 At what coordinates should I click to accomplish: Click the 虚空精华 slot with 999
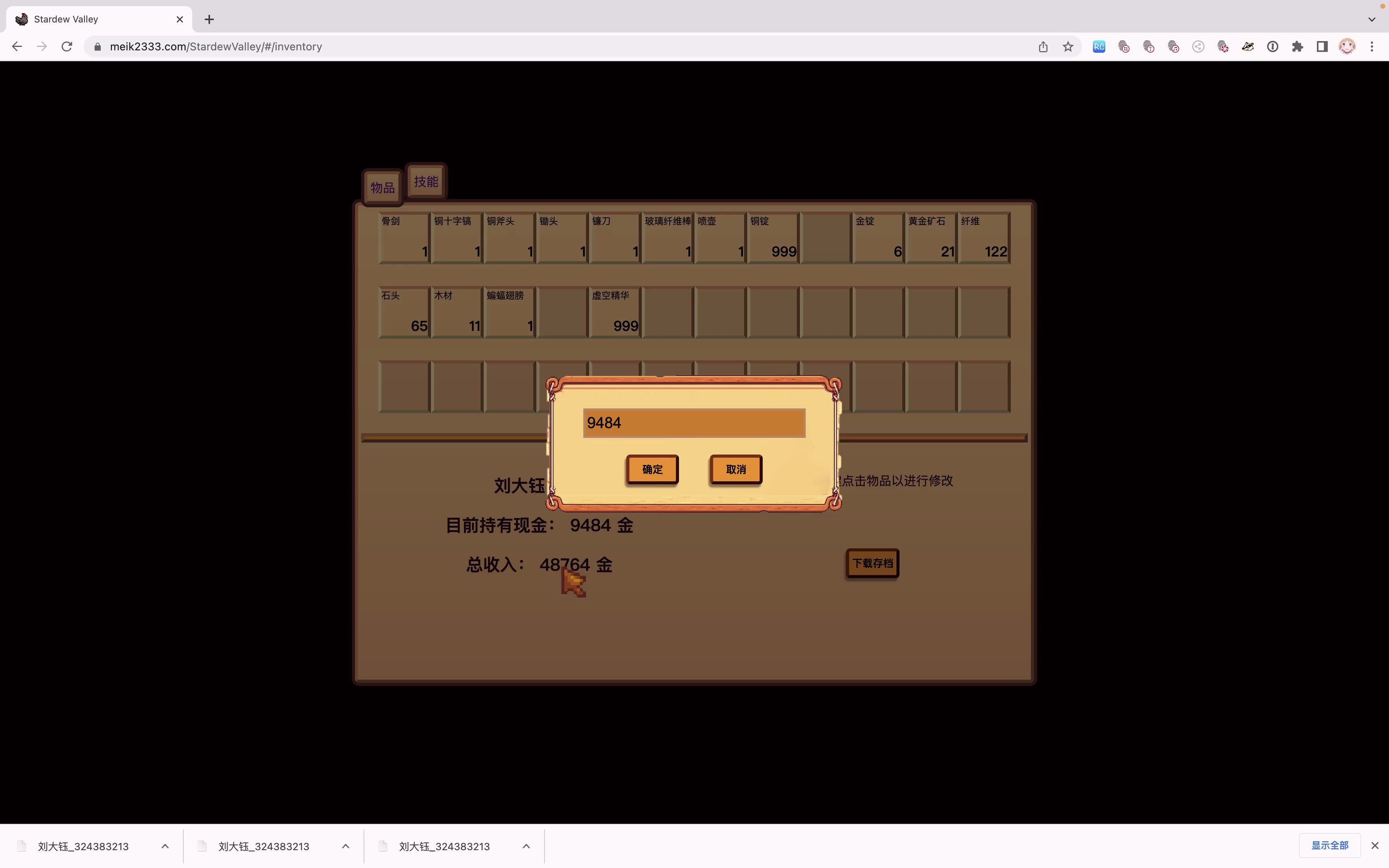click(x=615, y=312)
